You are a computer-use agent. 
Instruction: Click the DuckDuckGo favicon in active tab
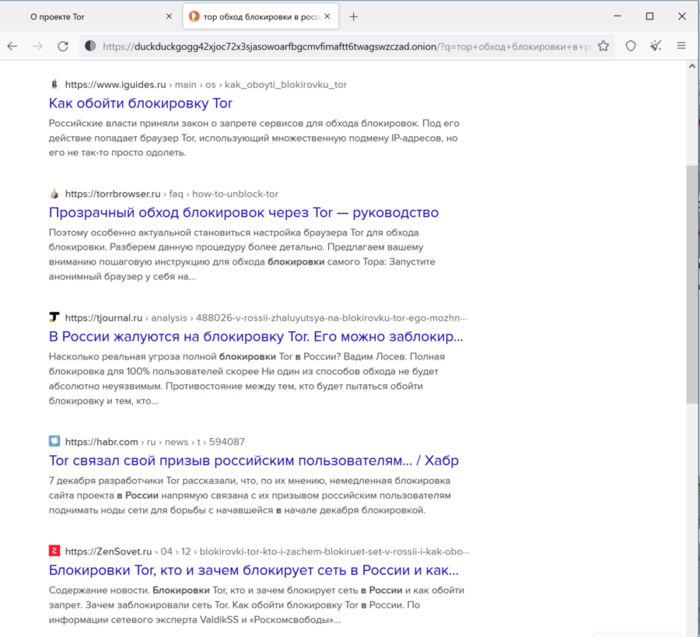tap(194, 17)
